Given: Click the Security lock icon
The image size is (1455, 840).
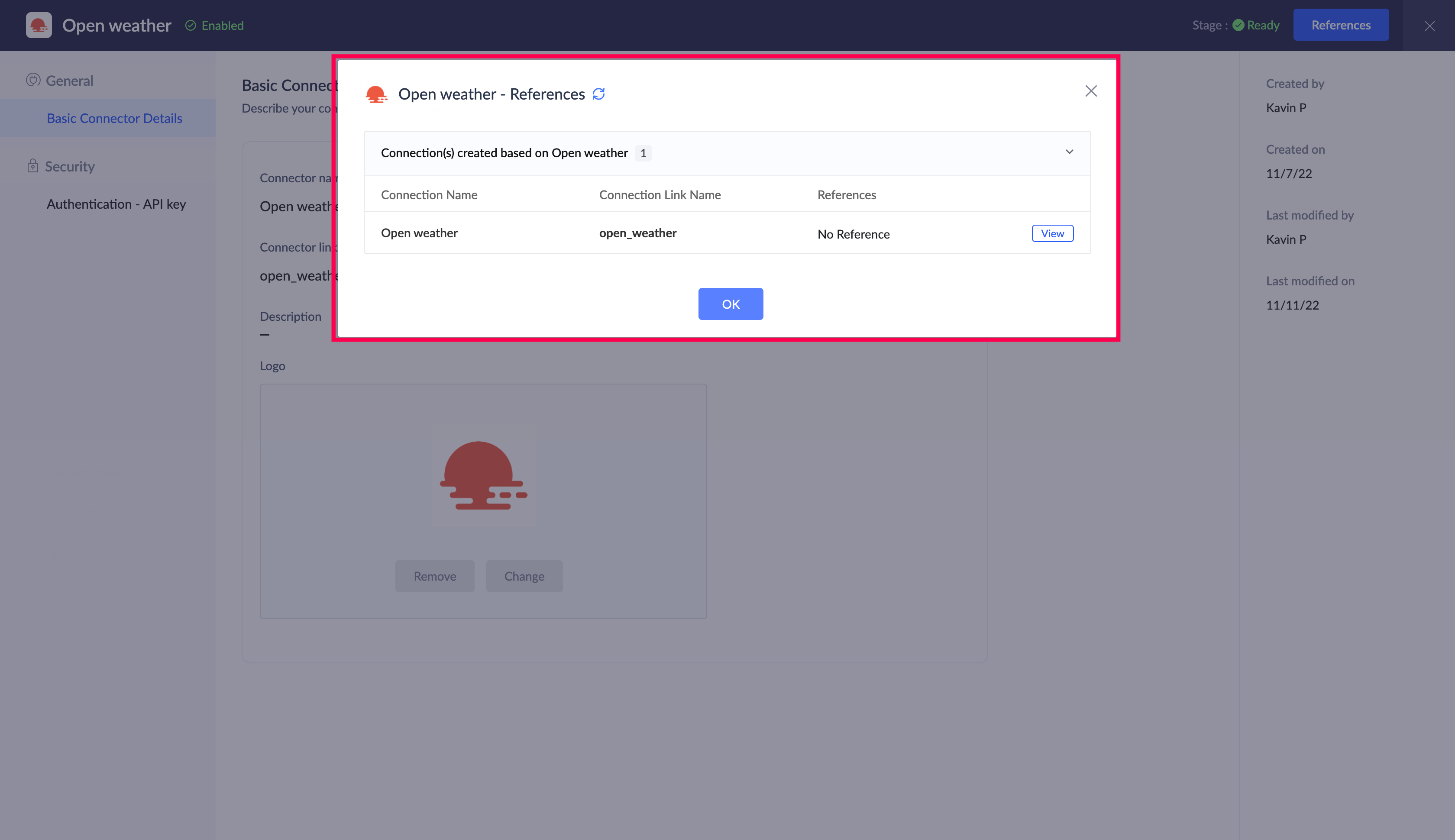Looking at the screenshot, I should (32, 166).
